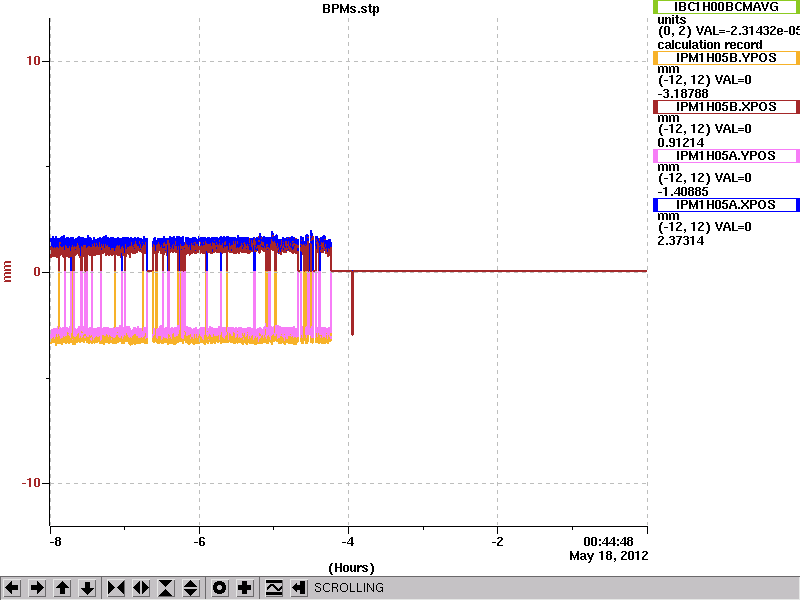Click the value 0.91214 under IPM1H05B.XPOS
This screenshot has width=800, height=600.
tap(681, 143)
